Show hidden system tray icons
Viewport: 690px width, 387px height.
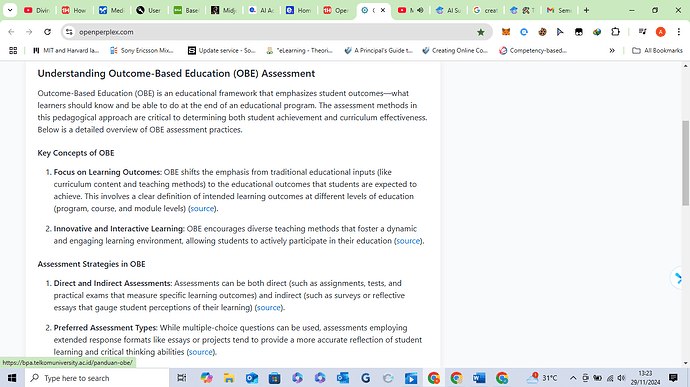pyautogui.click(x=573, y=378)
